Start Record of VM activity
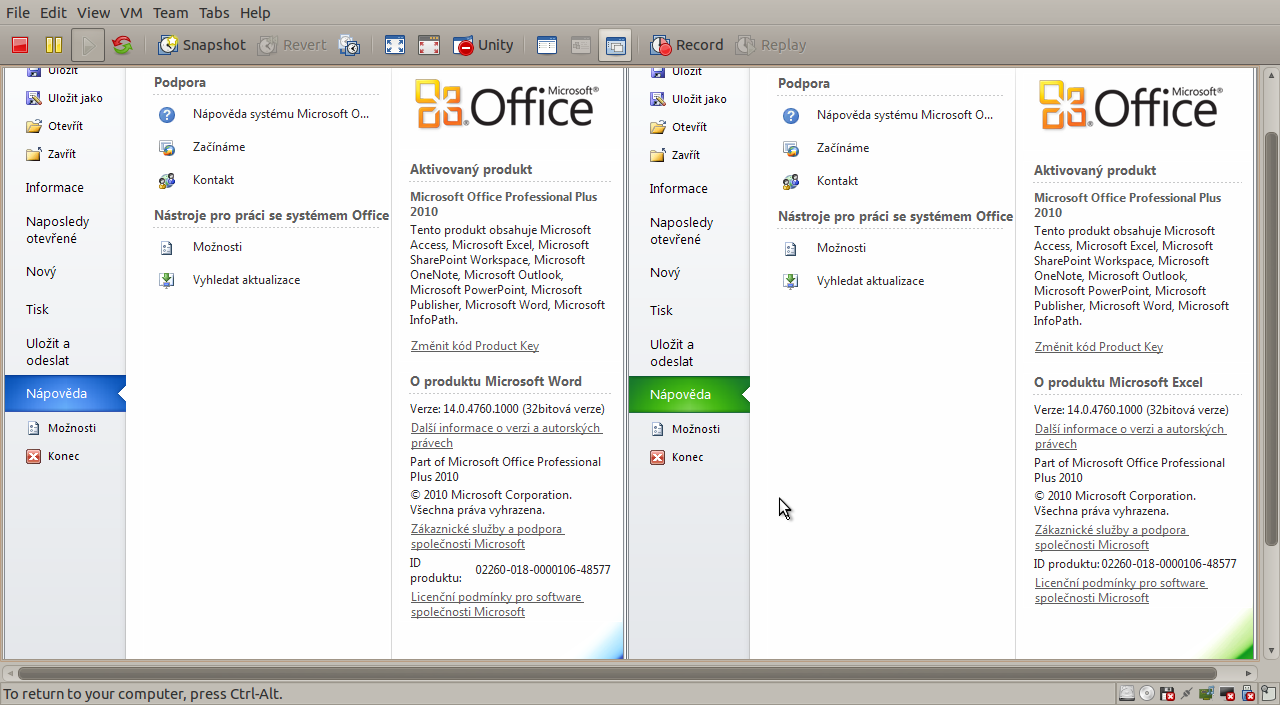 click(687, 45)
